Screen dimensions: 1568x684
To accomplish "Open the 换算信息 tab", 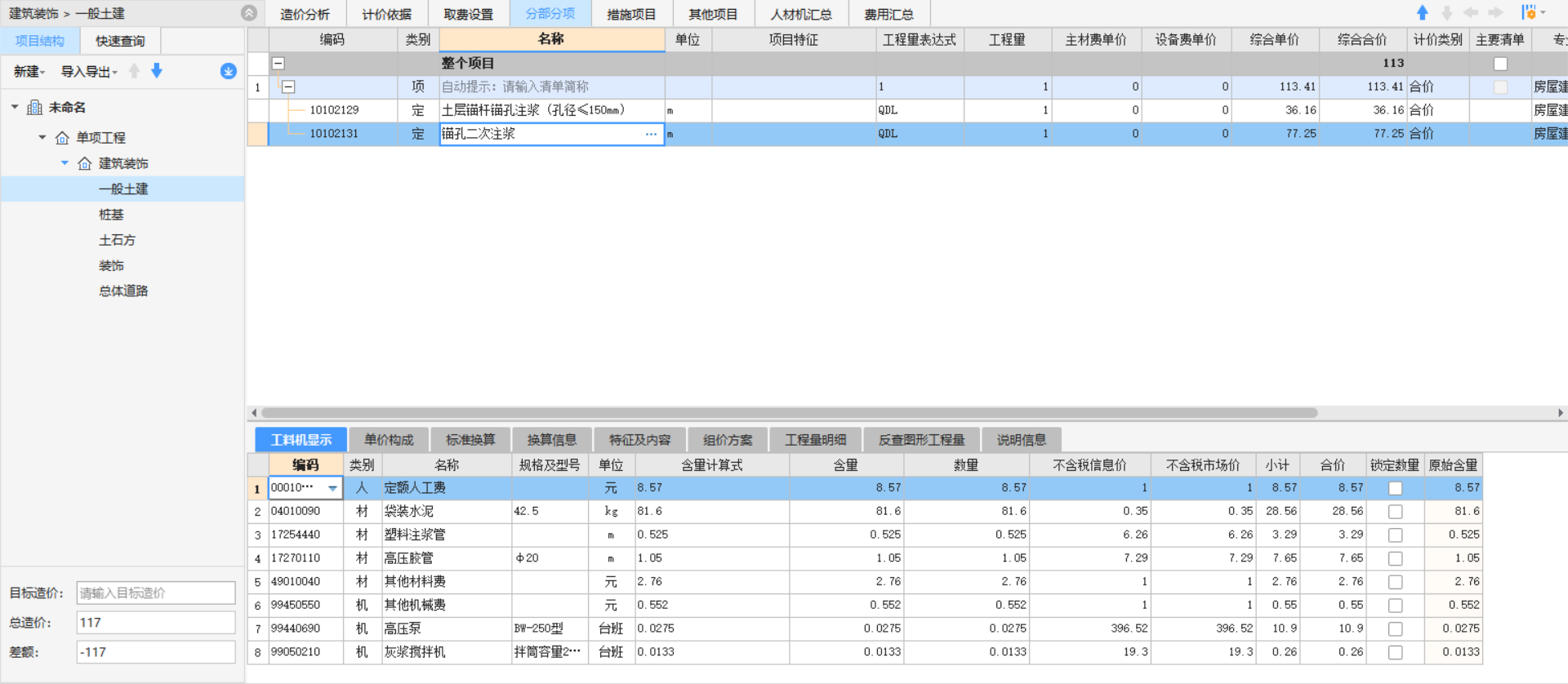I will click(552, 440).
